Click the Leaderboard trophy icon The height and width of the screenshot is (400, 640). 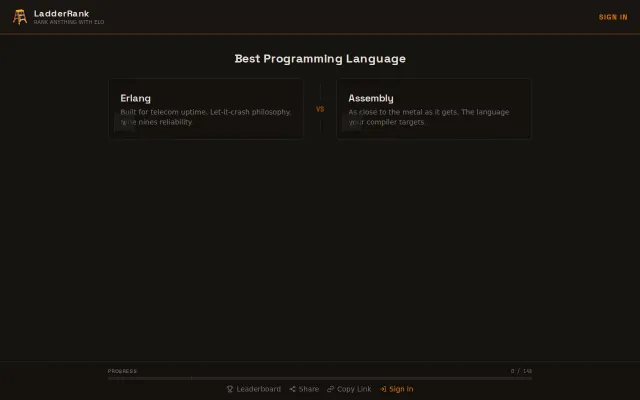(x=230, y=389)
